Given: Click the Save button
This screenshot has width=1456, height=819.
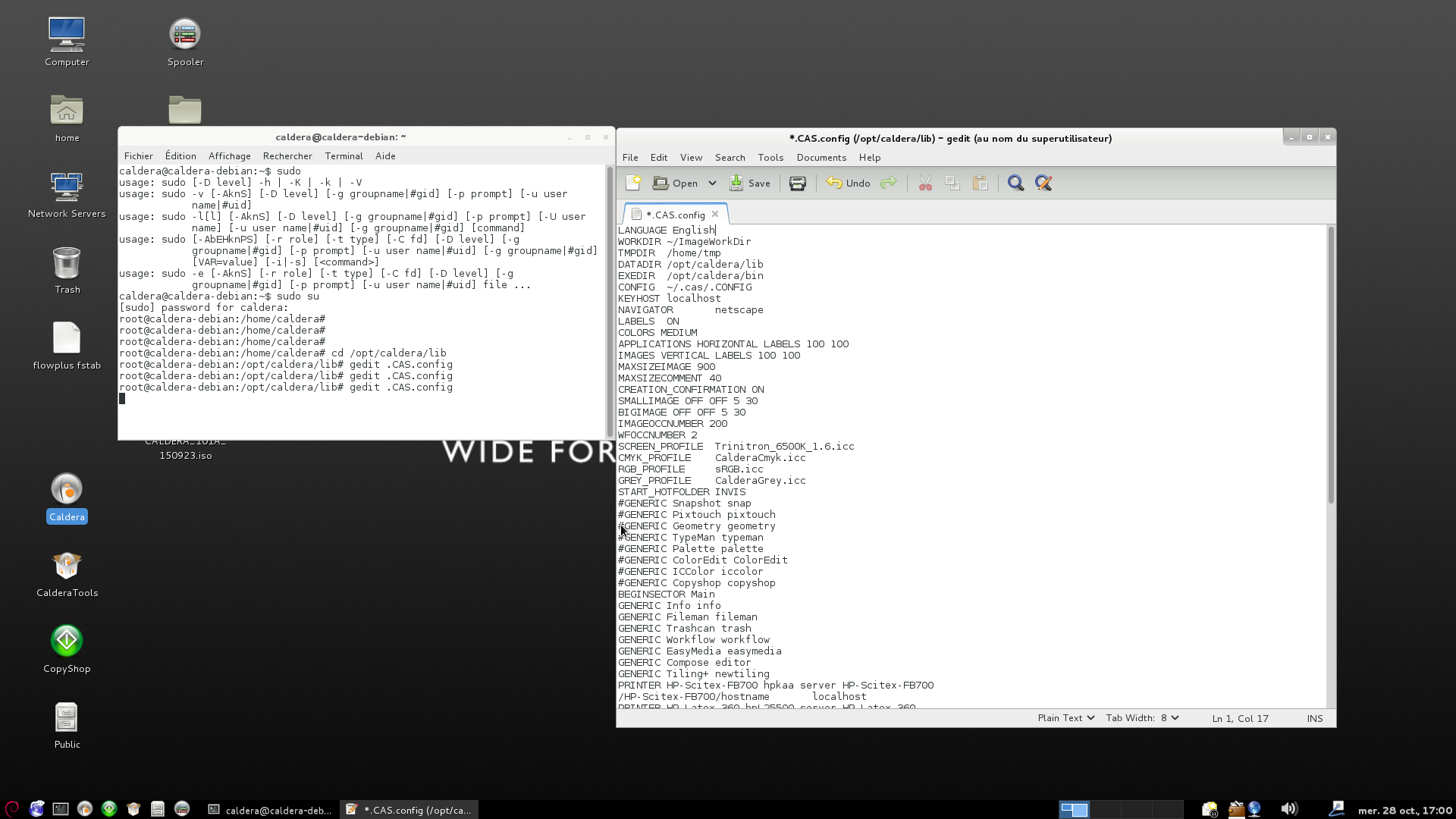Looking at the screenshot, I should click(750, 184).
